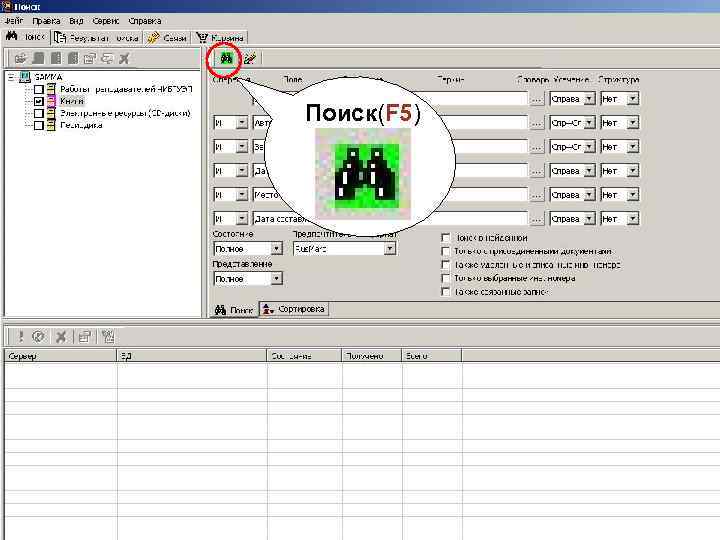Open the Сервис menu
The width and height of the screenshot is (720, 540).
pos(106,21)
